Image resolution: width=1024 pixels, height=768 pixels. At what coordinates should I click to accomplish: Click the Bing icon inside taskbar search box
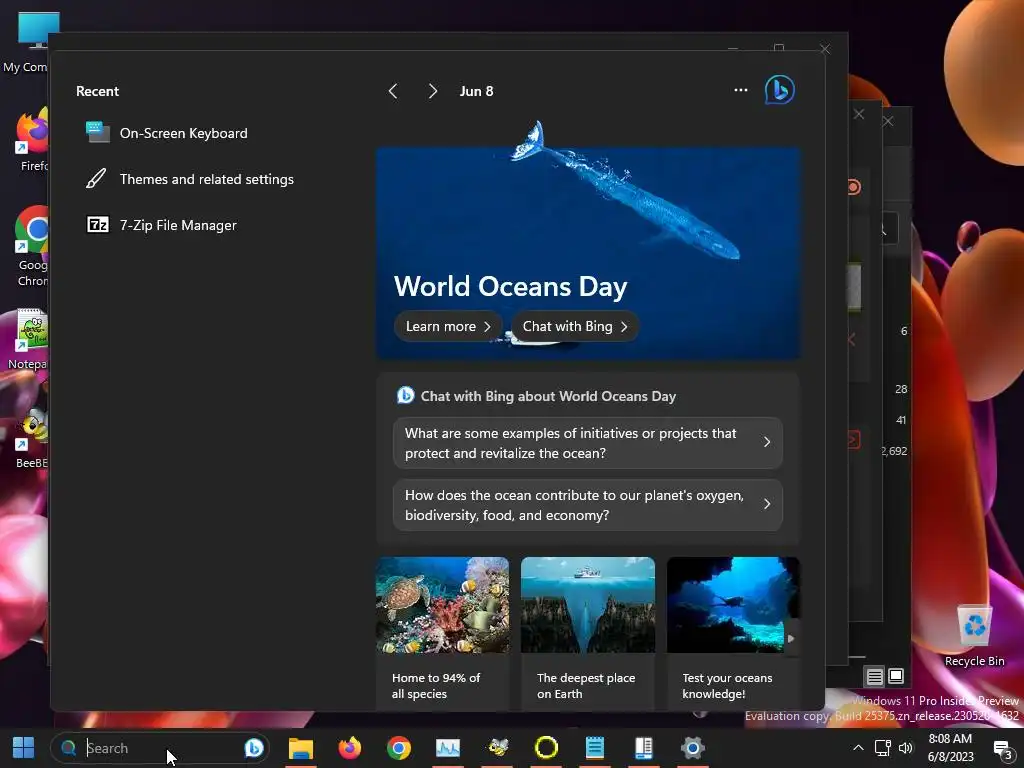tap(253, 748)
